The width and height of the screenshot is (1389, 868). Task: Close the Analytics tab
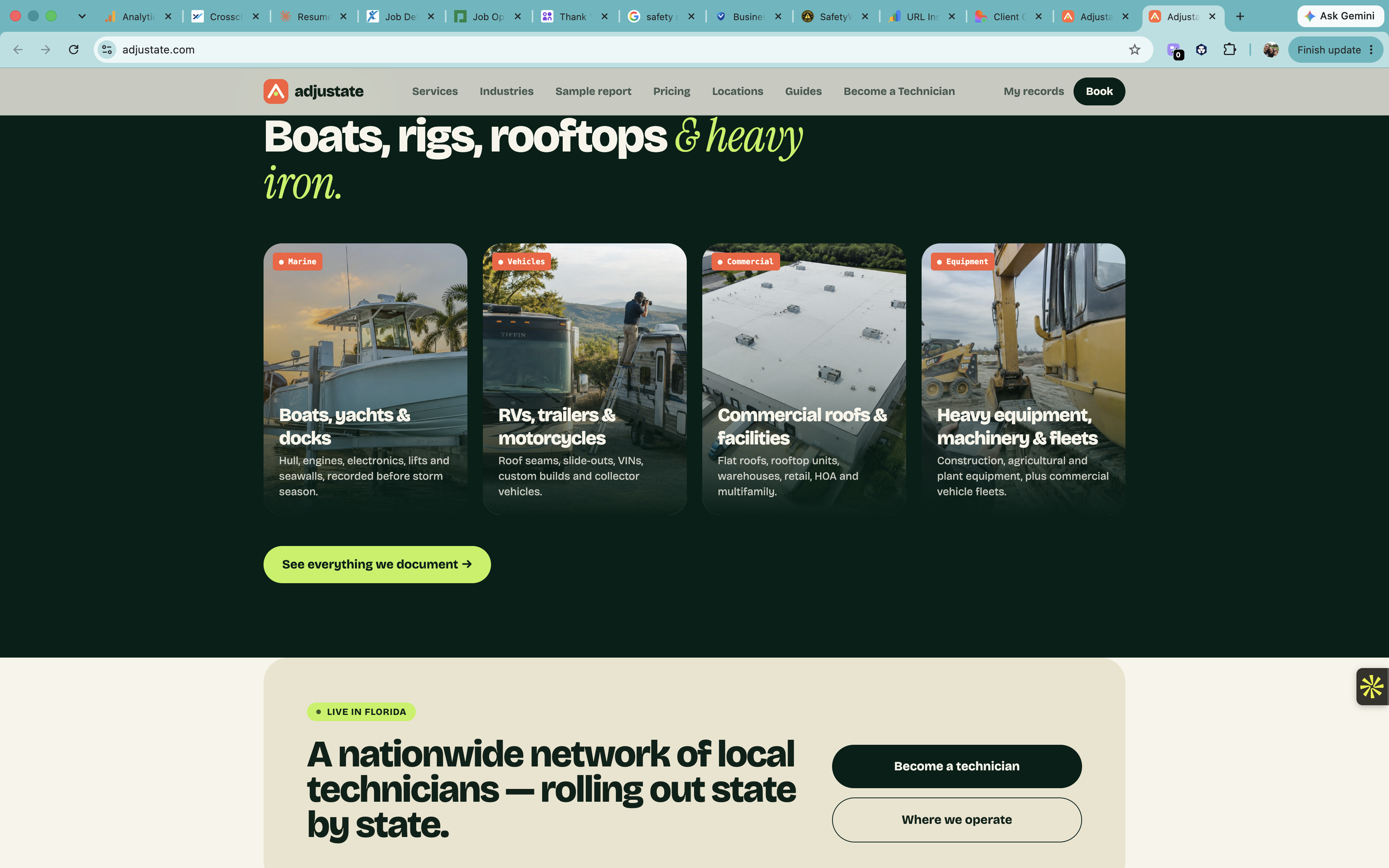(x=168, y=17)
